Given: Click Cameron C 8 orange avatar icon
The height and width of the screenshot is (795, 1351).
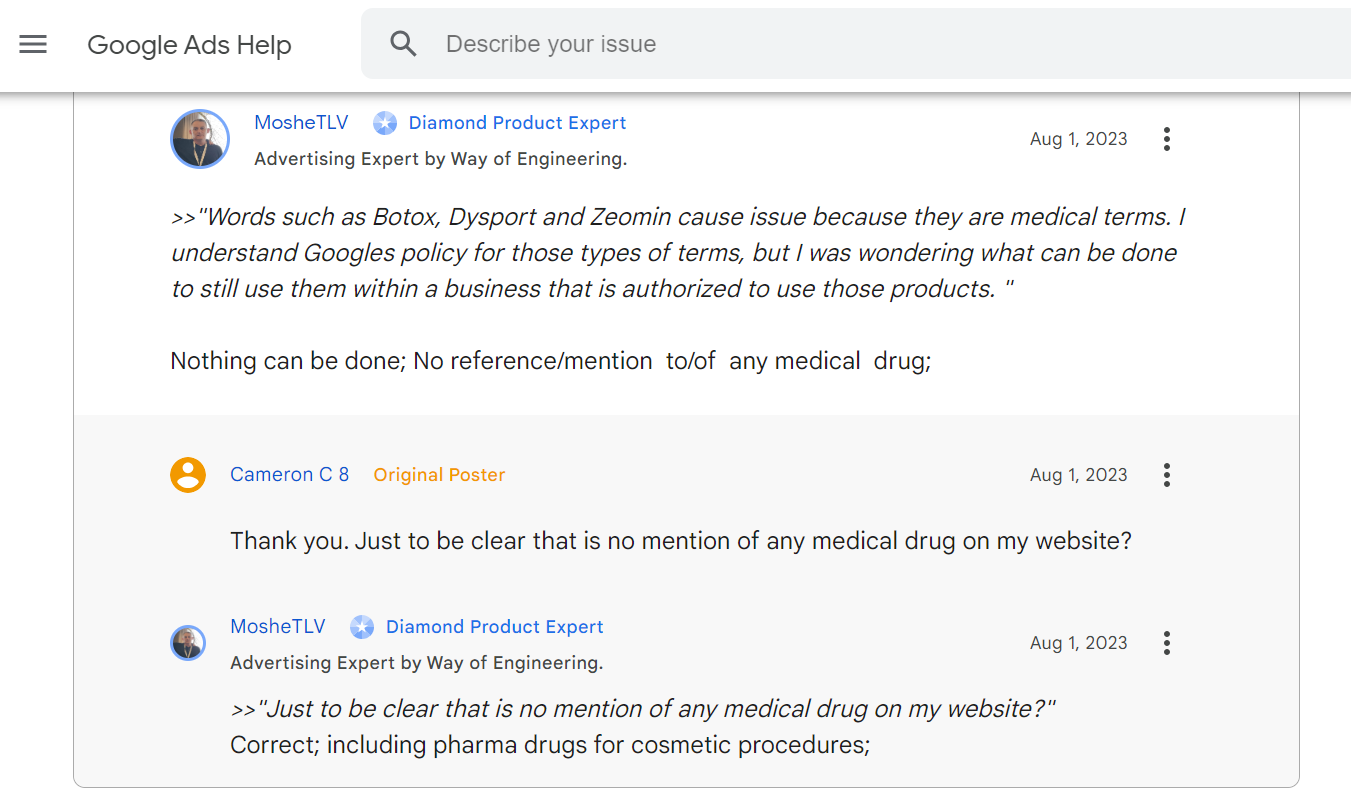Looking at the screenshot, I should pos(188,475).
